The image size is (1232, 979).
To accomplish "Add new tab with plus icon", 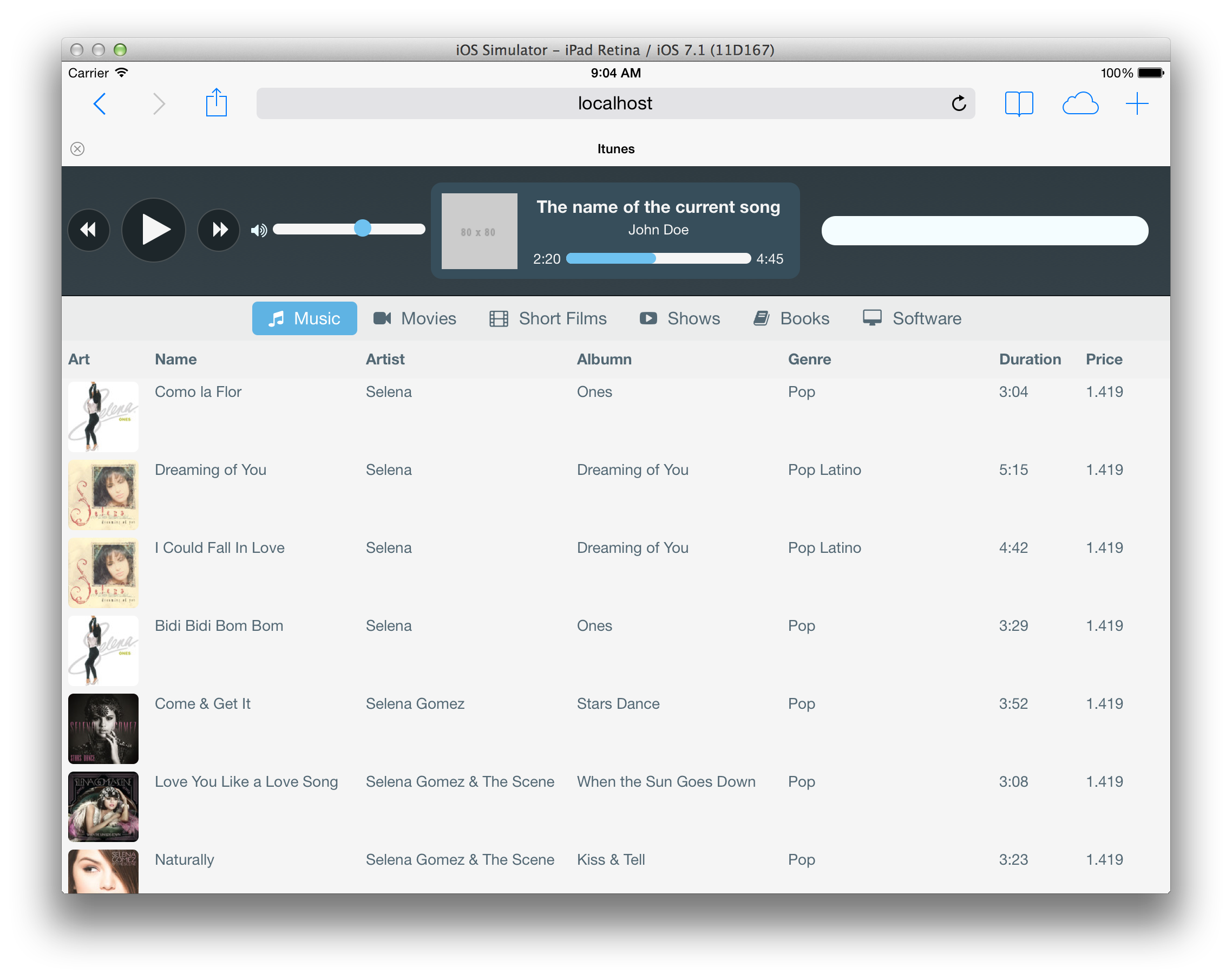I will click(x=1137, y=104).
